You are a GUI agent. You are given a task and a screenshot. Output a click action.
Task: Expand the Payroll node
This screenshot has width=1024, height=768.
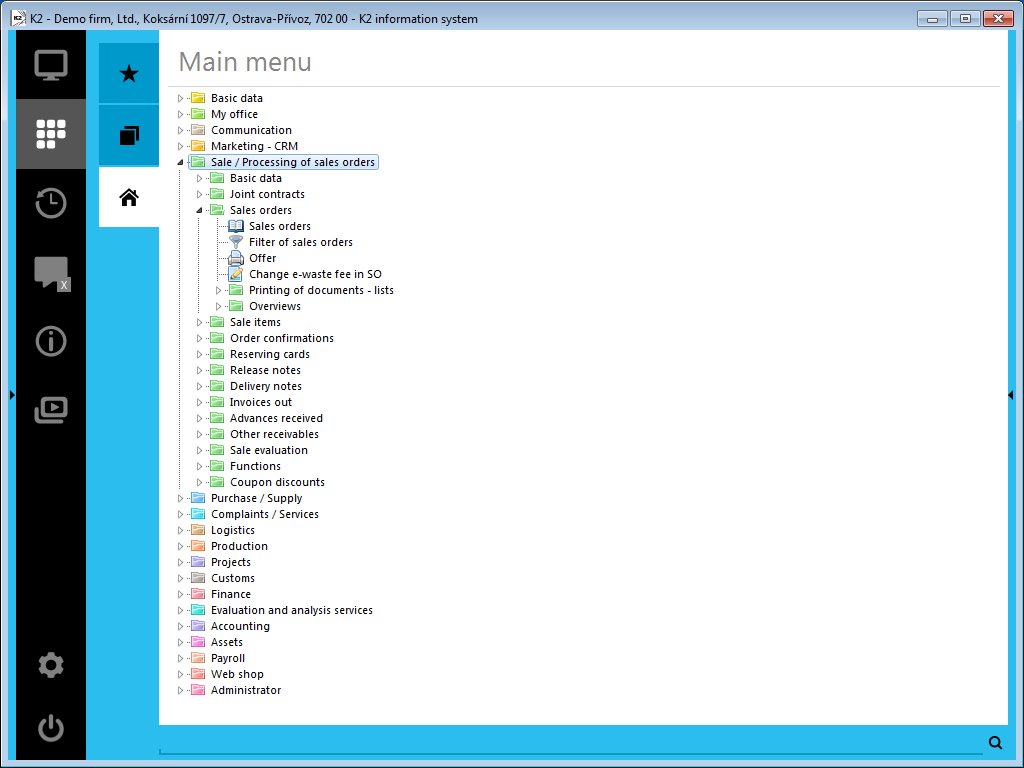coord(181,658)
